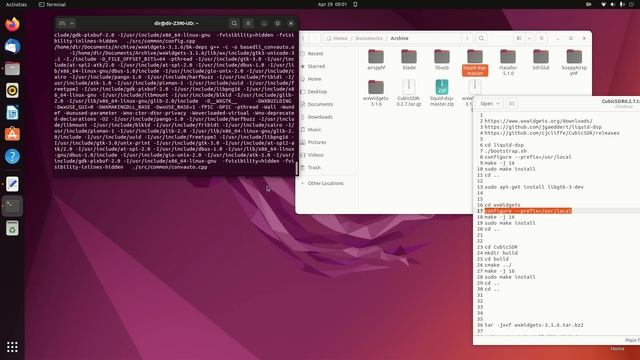Viewport: 640px width, 360px height.
Task: Click the new document icon in the text editor
Action: coord(511,104)
